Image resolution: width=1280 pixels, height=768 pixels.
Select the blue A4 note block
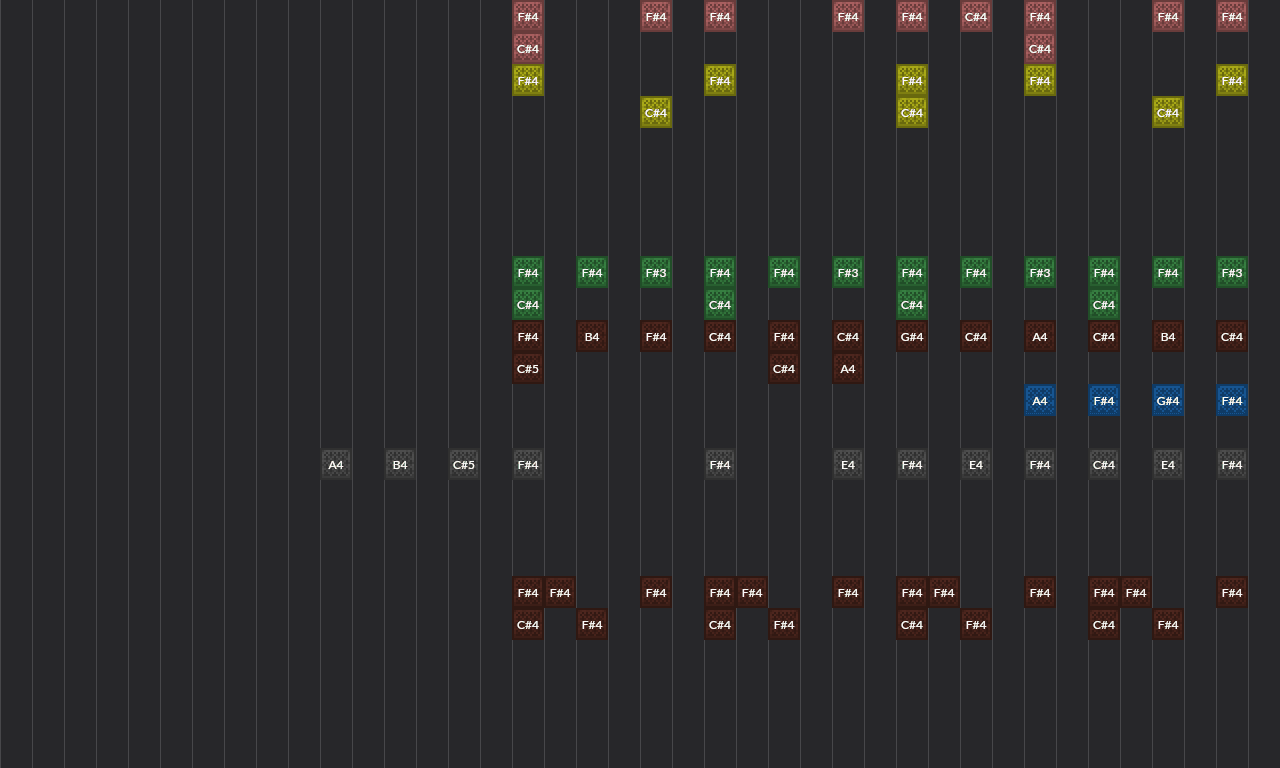[x=1040, y=401]
